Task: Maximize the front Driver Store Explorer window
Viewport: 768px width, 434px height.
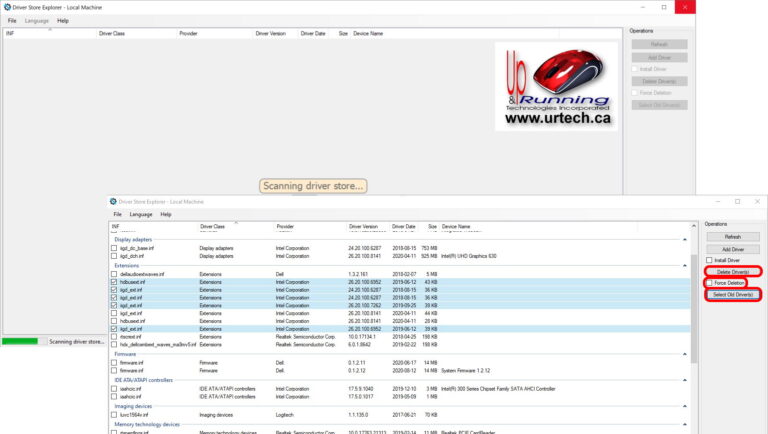Action: (x=738, y=201)
